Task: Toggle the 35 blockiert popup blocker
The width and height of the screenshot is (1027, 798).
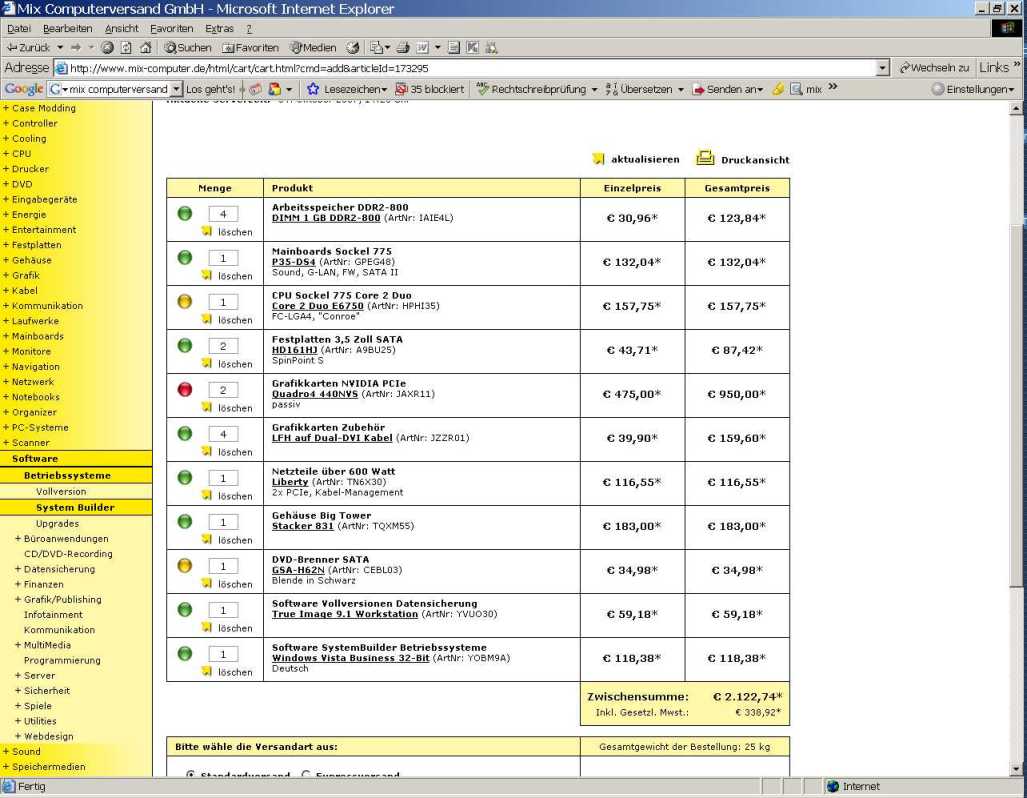Action: pyautogui.click(x=429, y=89)
